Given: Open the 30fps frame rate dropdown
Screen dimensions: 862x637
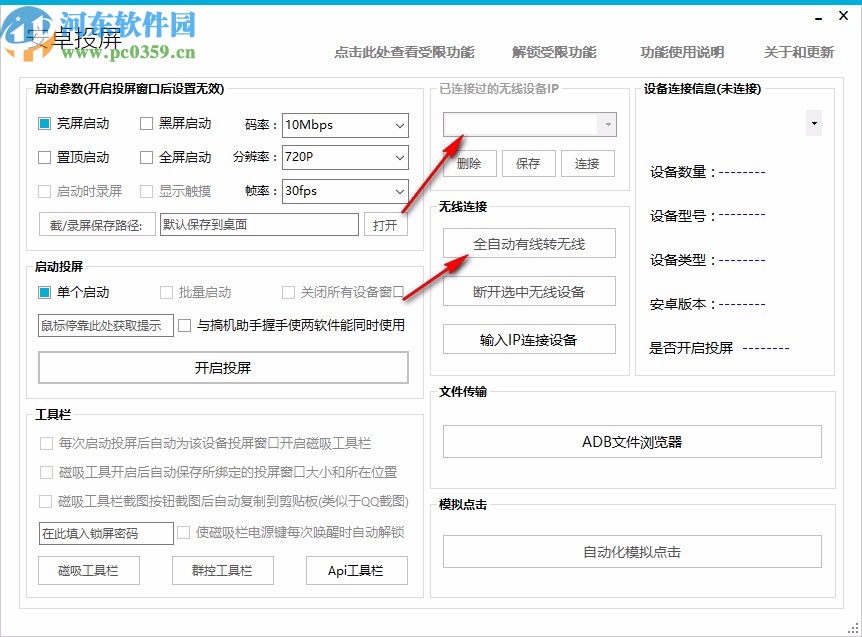Looking at the screenshot, I should pos(399,191).
